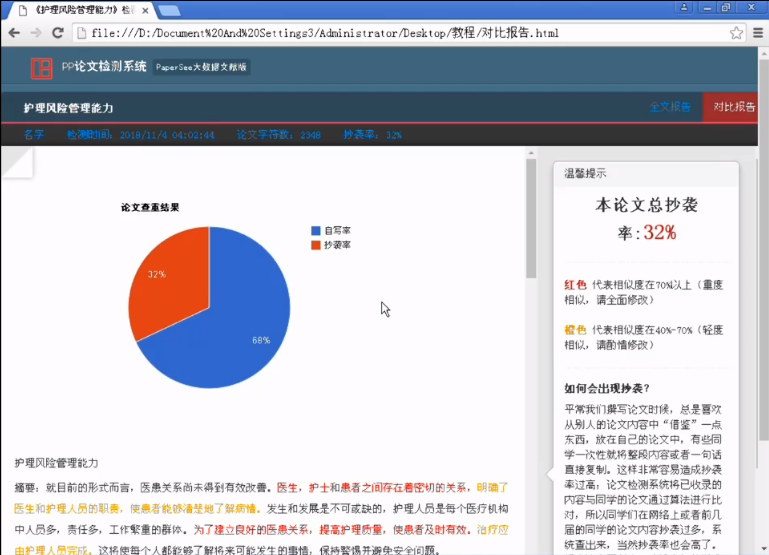Click the report pane scrollbar thumb

pyautogui.click(x=531, y=218)
